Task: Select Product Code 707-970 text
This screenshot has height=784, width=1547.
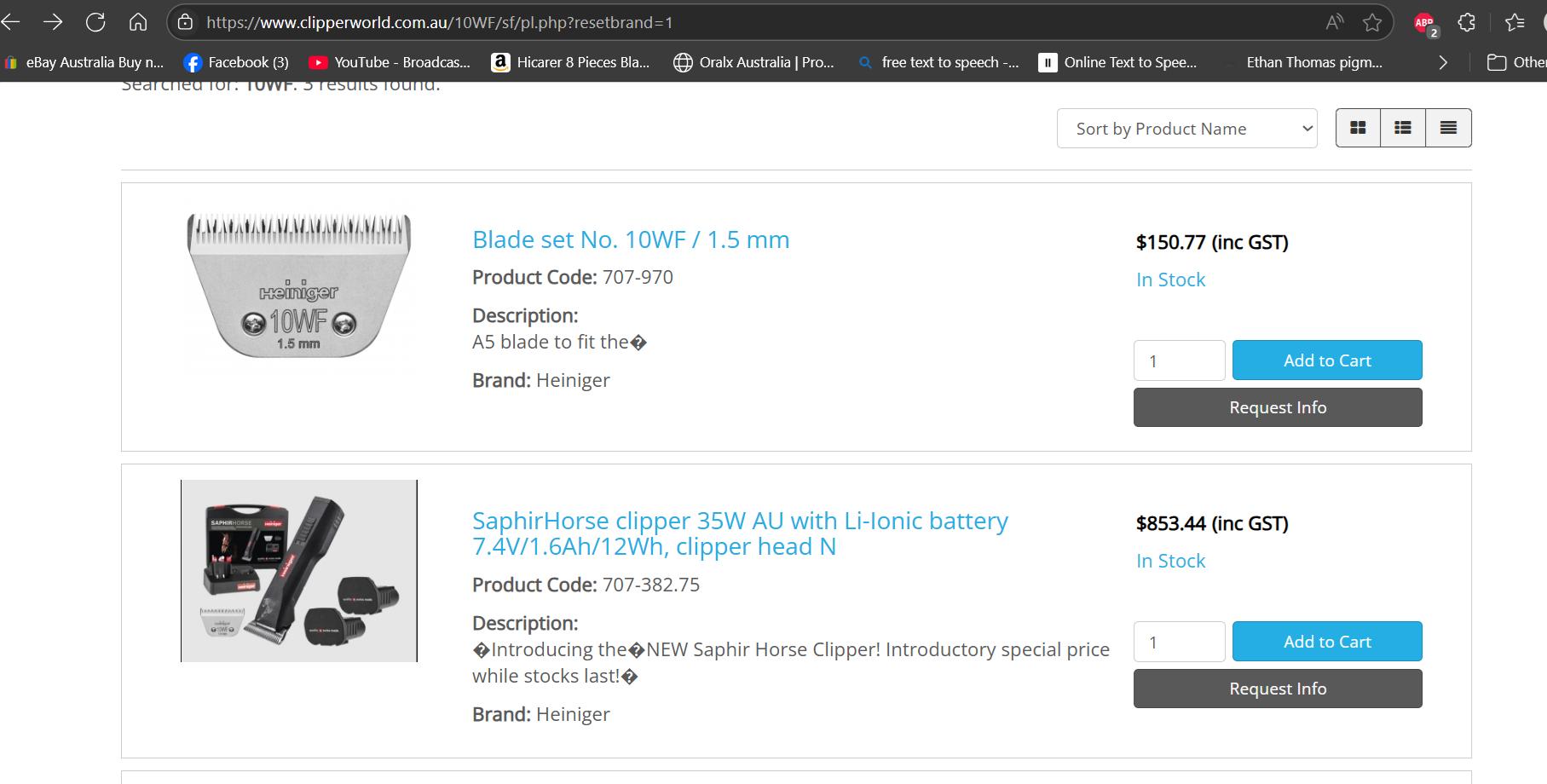Action: pyautogui.click(x=573, y=277)
